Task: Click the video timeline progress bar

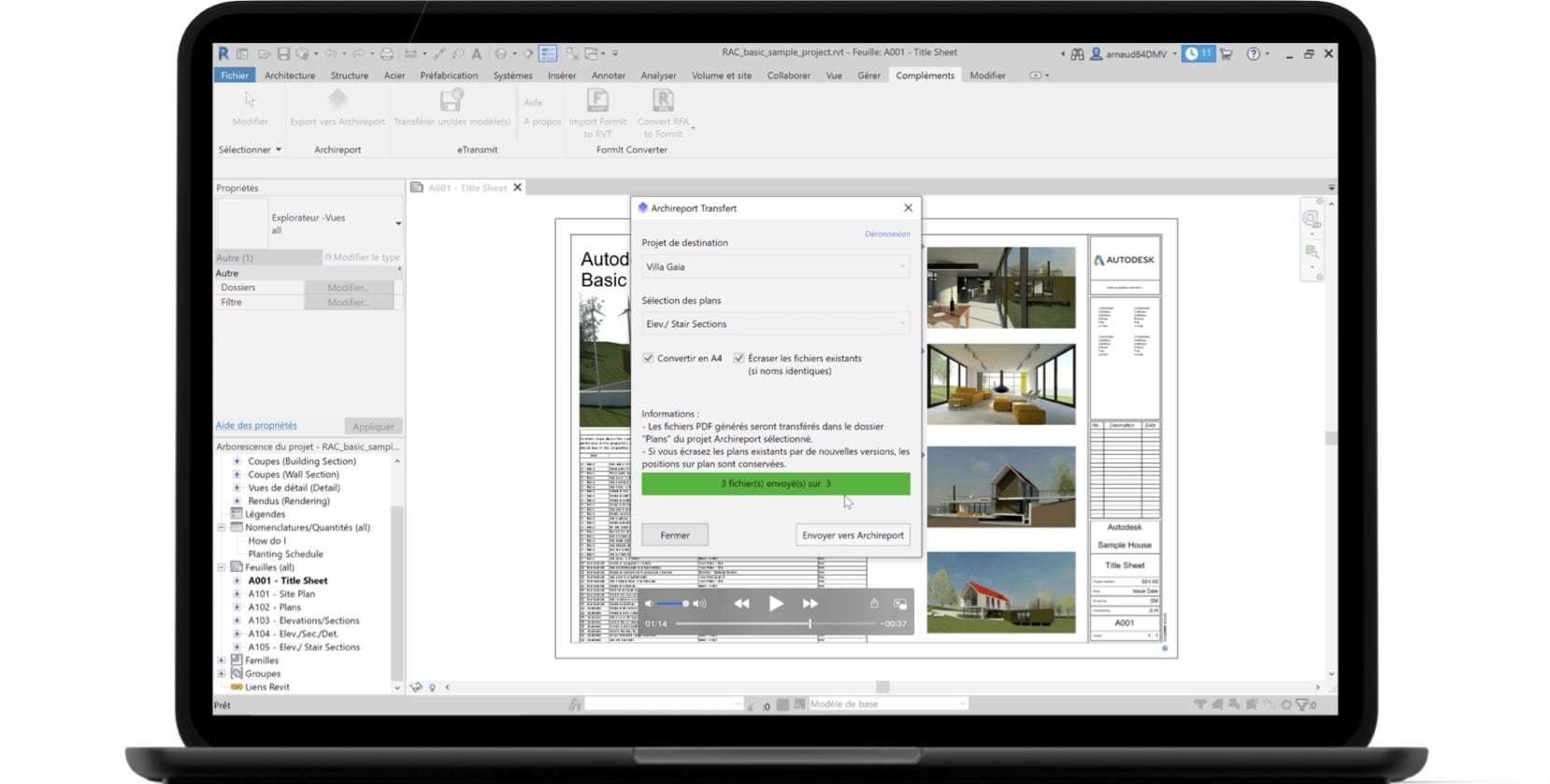Action: (x=775, y=623)
